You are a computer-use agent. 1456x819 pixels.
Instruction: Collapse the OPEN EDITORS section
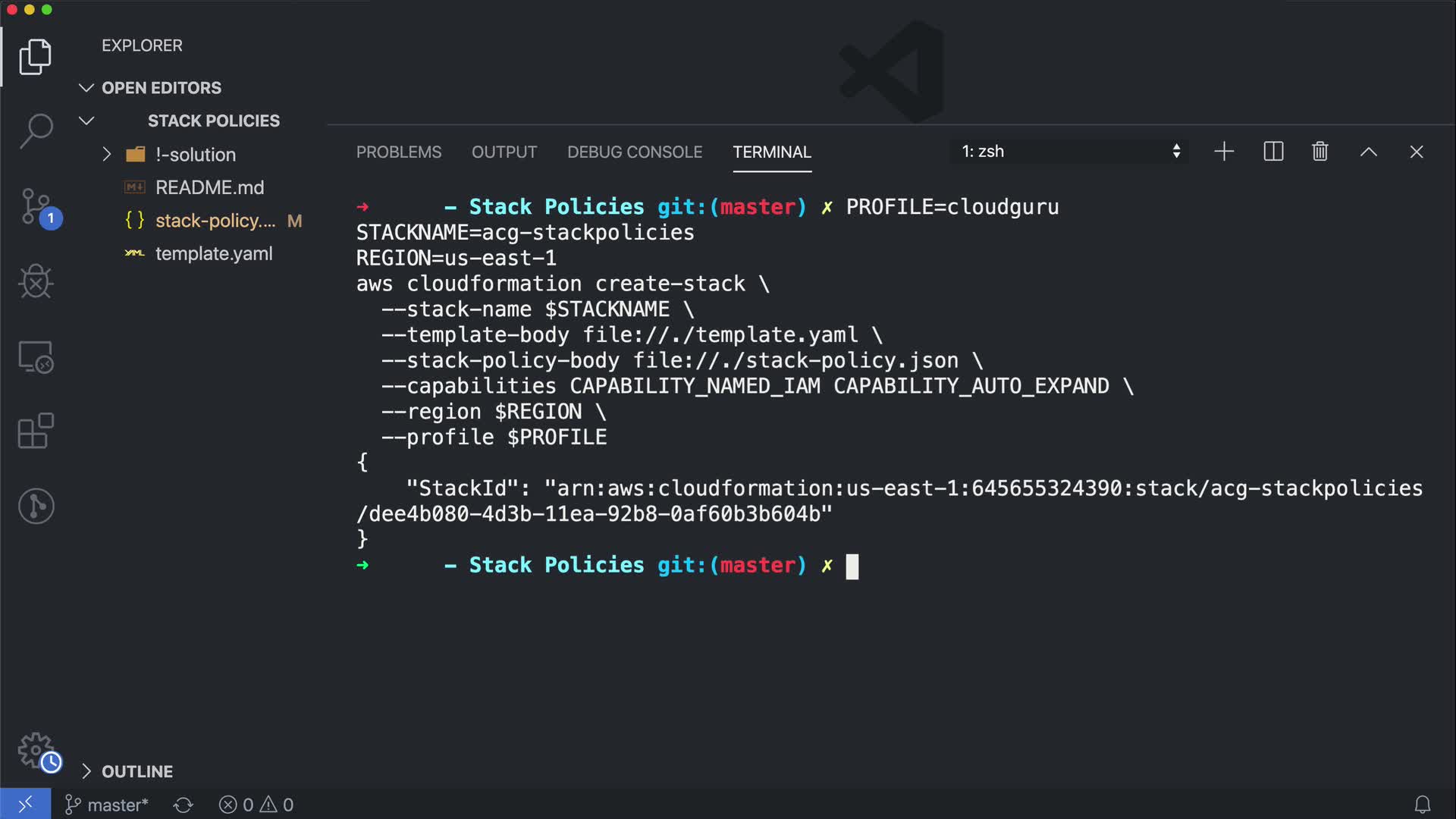(86, 88)
